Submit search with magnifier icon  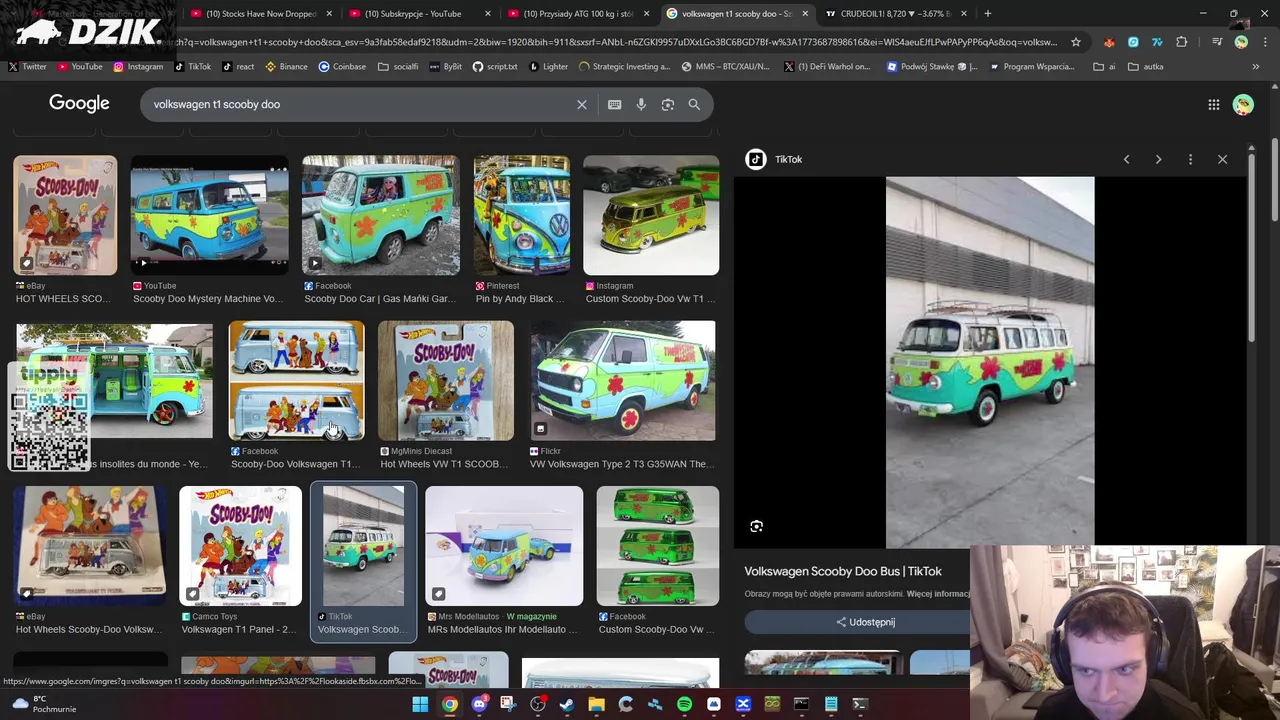point(694,104)
